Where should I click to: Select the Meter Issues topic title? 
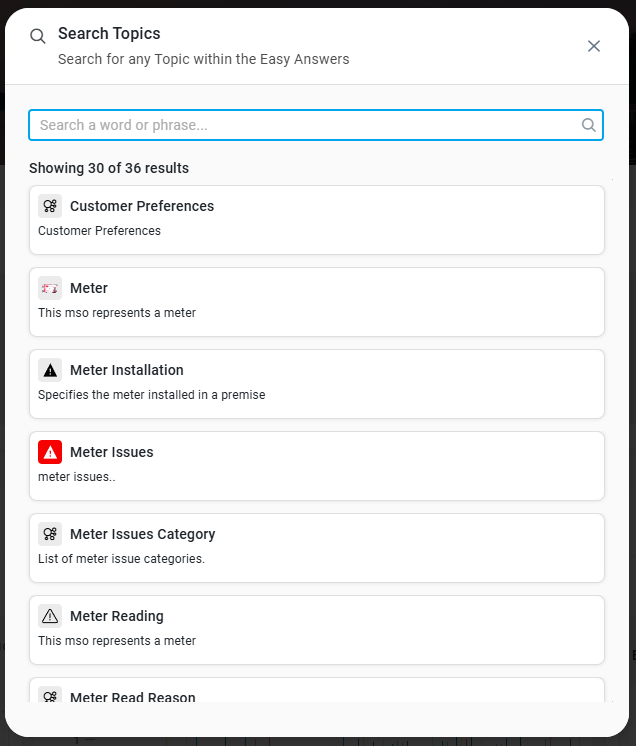click(112, 452)
